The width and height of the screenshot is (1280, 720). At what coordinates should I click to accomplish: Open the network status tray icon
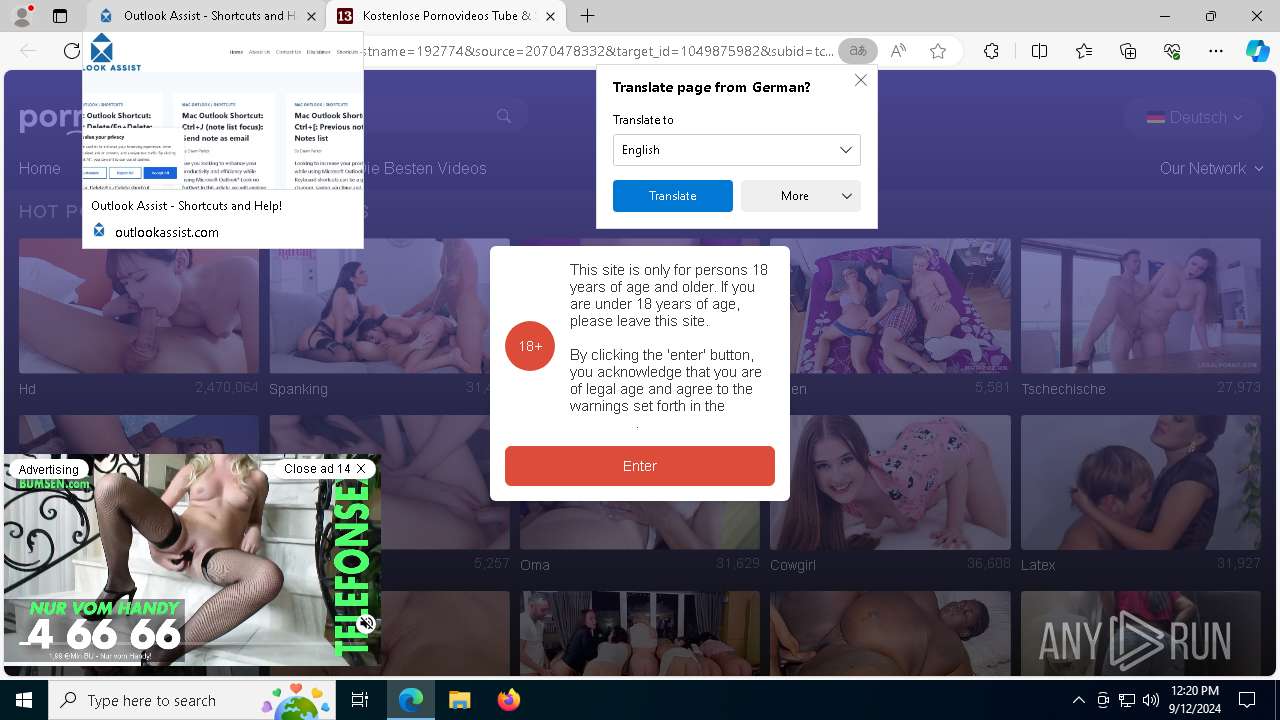coord(1127,700)
